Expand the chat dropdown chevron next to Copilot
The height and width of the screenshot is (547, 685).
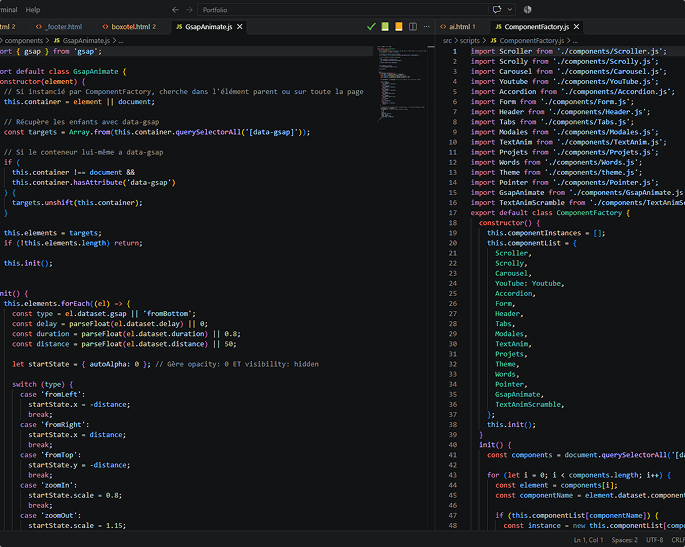509,10
